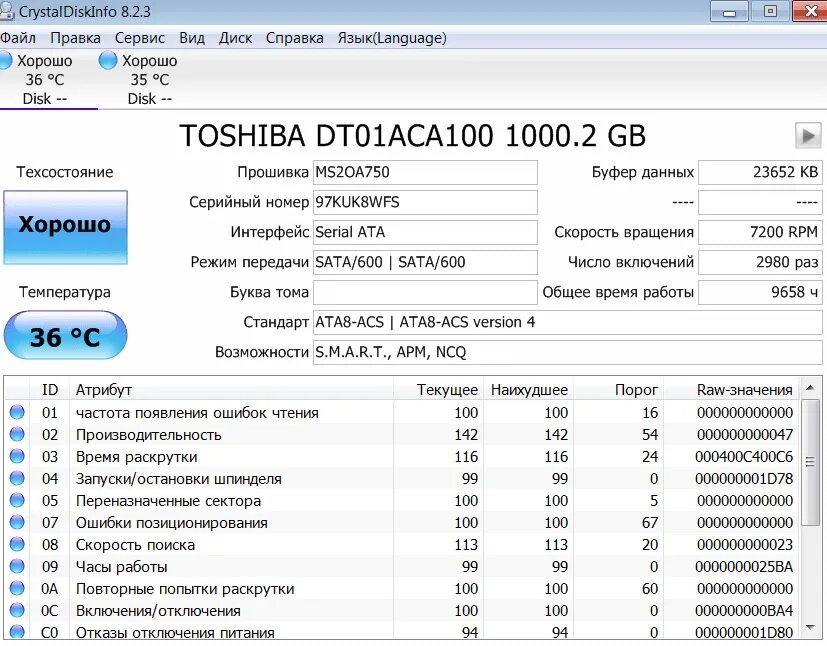Open the Язык(Language) menu
Viewport: 827px width, 646px height.
point(392,38)
